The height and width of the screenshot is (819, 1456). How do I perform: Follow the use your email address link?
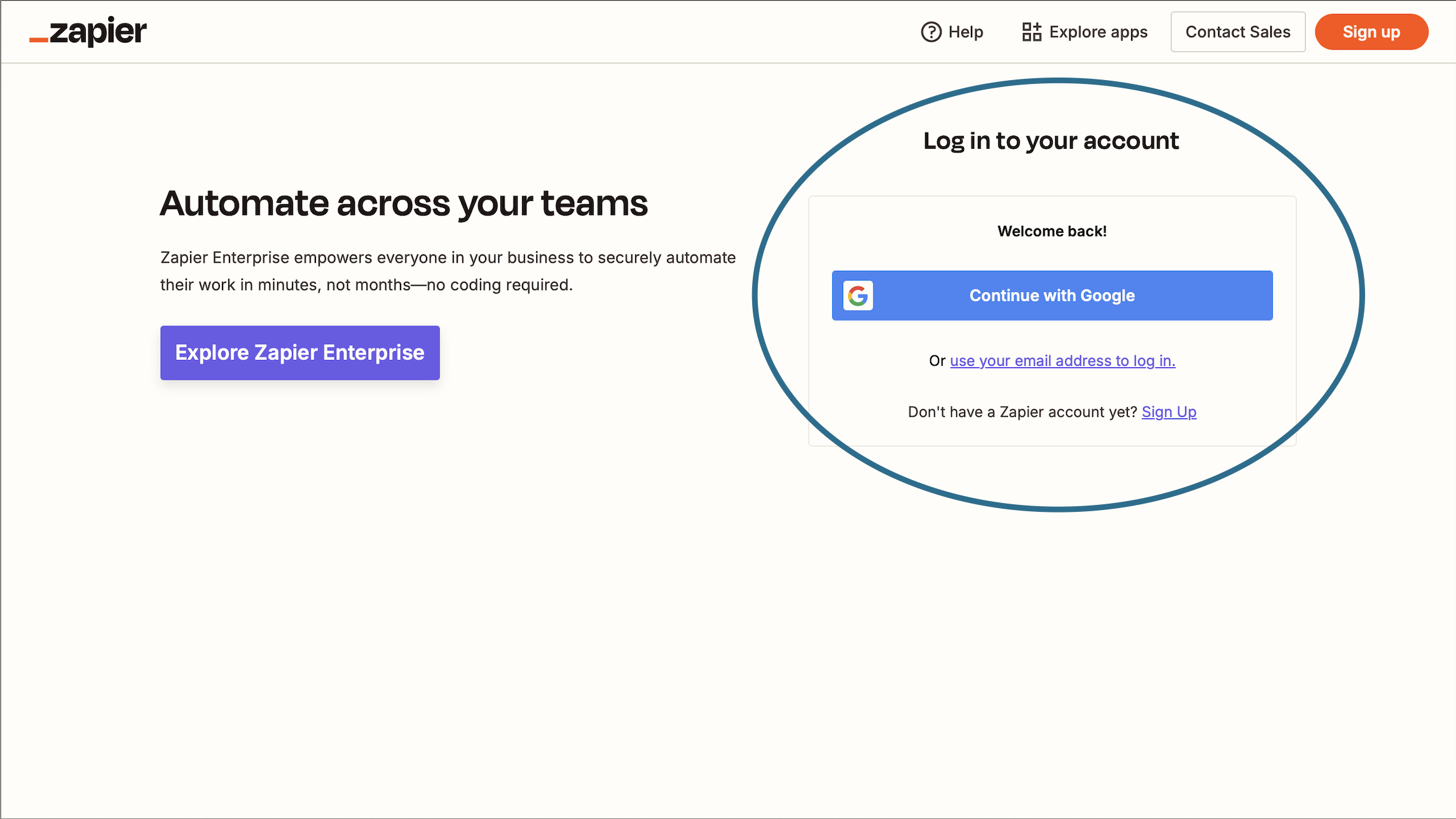1062,361
